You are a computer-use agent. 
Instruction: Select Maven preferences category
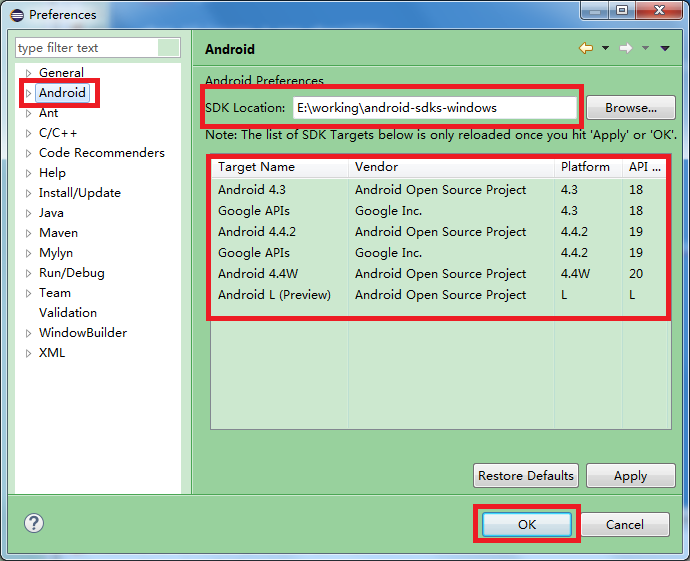pyautogui.click(x=59, y=233)
